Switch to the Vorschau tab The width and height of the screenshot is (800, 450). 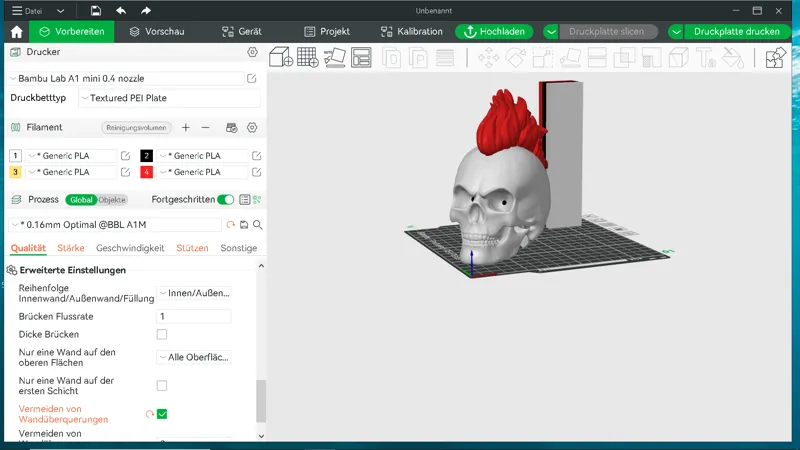(x=157, y=32)
